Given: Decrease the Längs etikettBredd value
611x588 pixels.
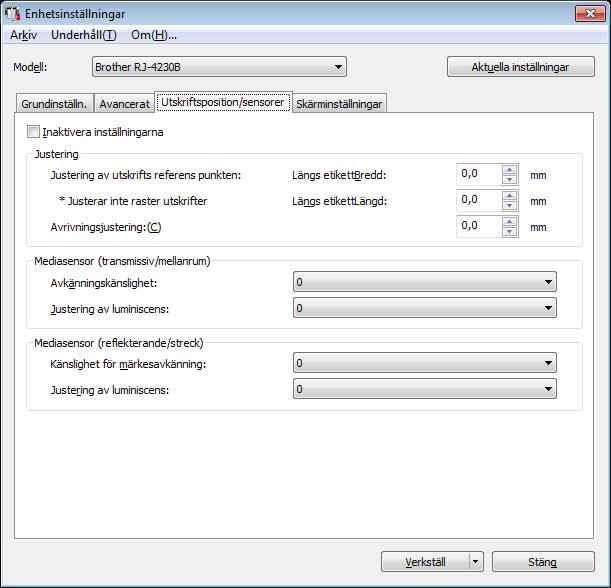Looking at the screenshot, I should pos(510,180).
